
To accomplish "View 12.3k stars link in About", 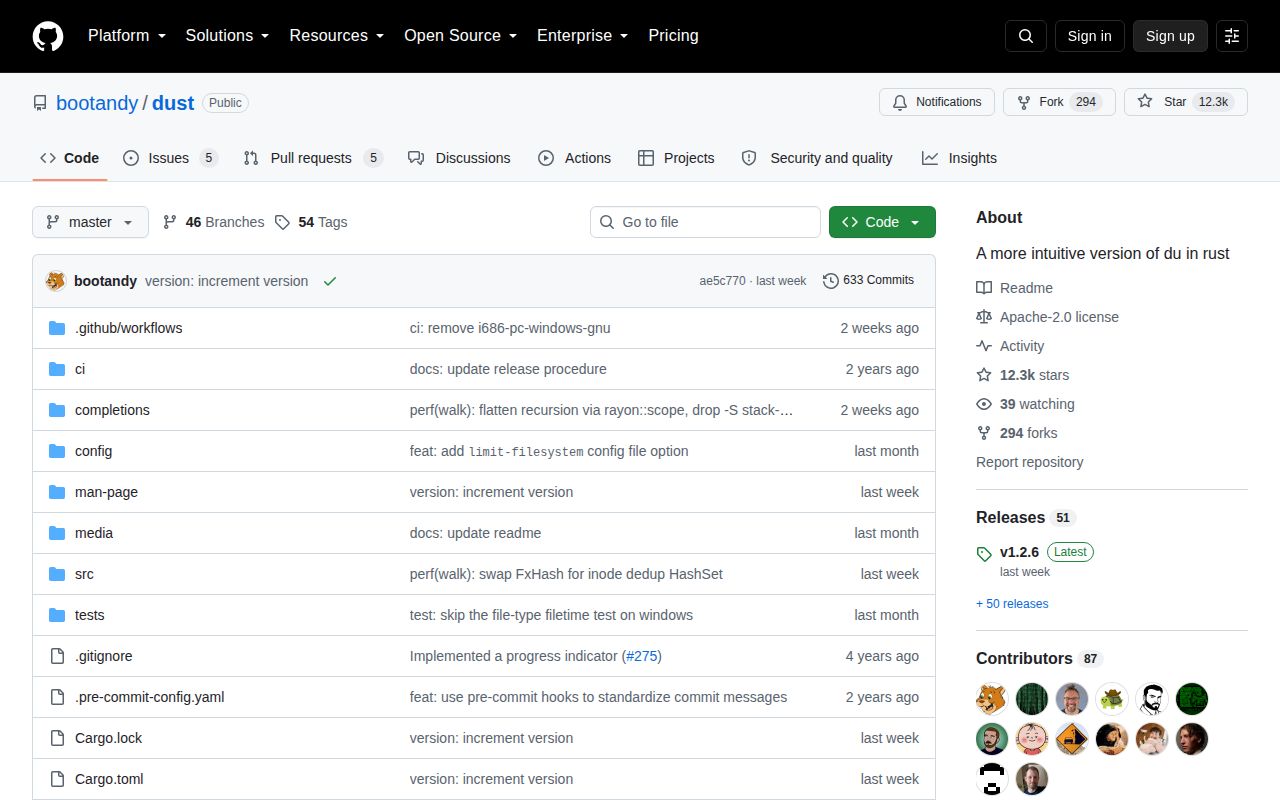I will click(x=1022, y=375).
